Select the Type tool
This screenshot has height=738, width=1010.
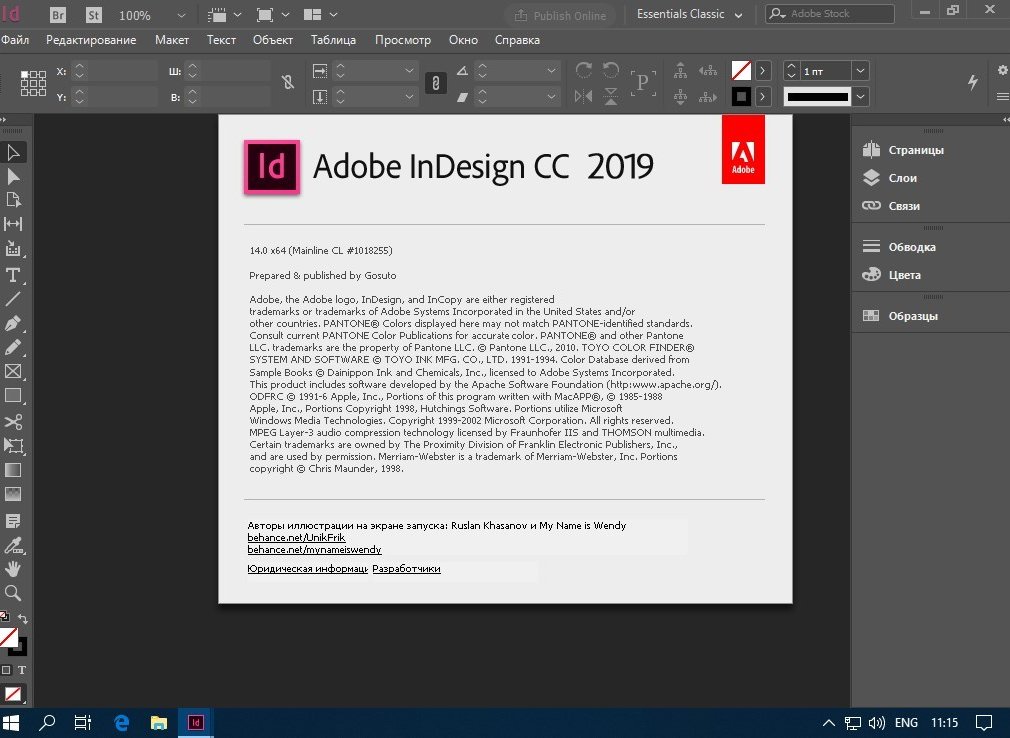tap(13, 275)
